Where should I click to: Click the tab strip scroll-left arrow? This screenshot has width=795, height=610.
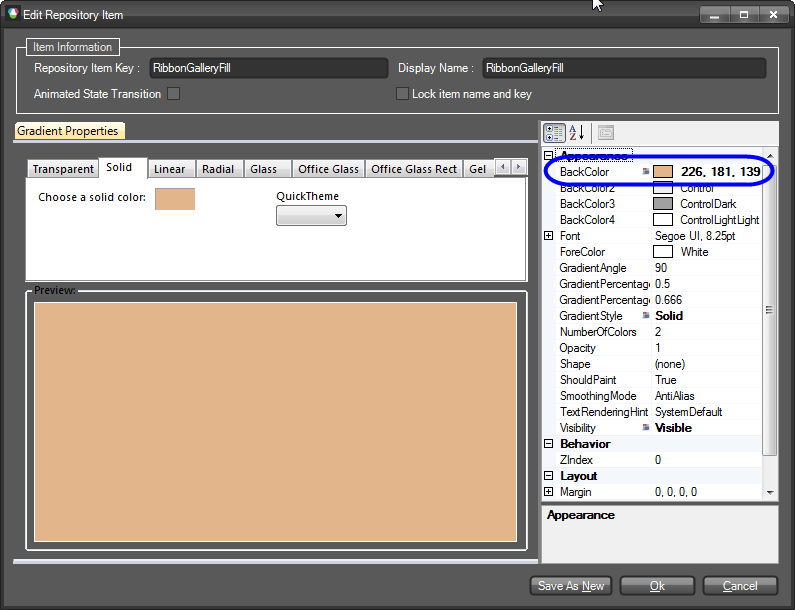click(503, 167)
